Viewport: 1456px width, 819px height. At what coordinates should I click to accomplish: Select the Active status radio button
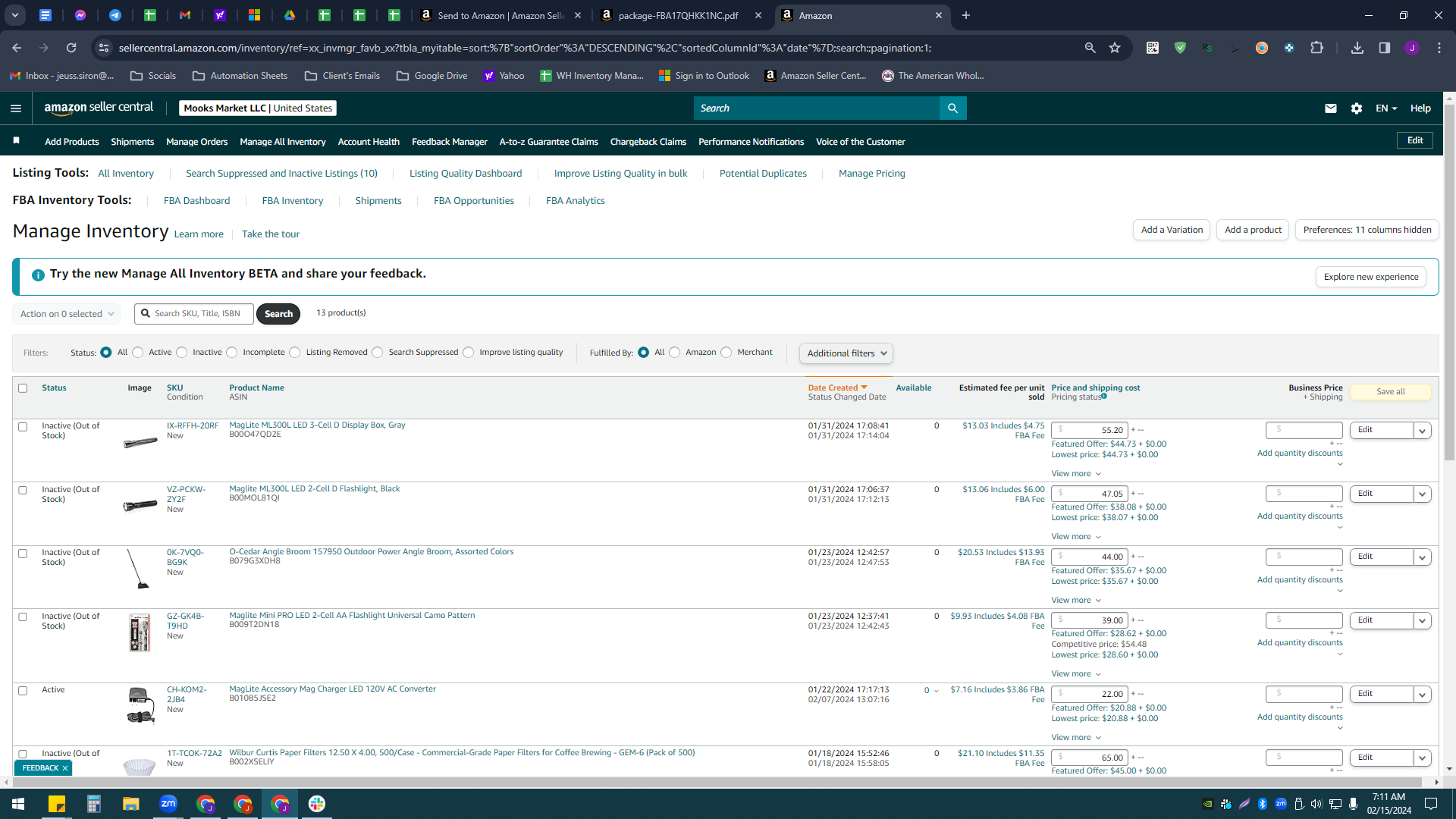click(137, 353)
